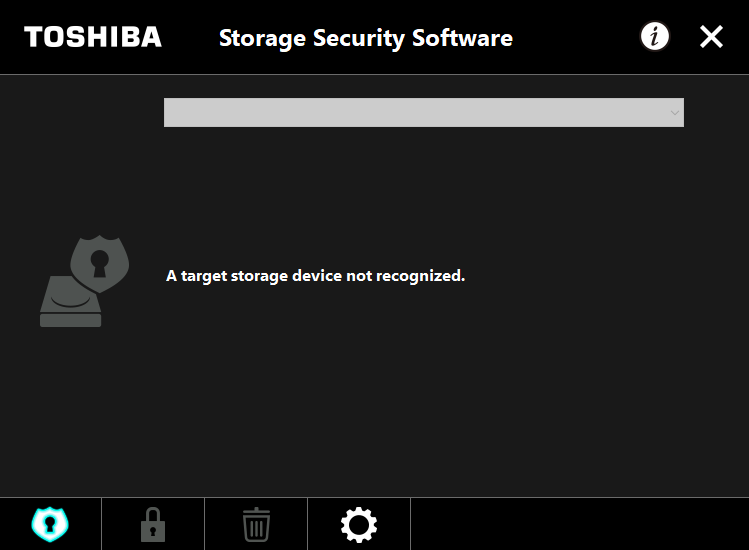The height and width of the screenshot is (550, 749).
Task: Click the Storage Security Software title
Action: pos(366,38)
